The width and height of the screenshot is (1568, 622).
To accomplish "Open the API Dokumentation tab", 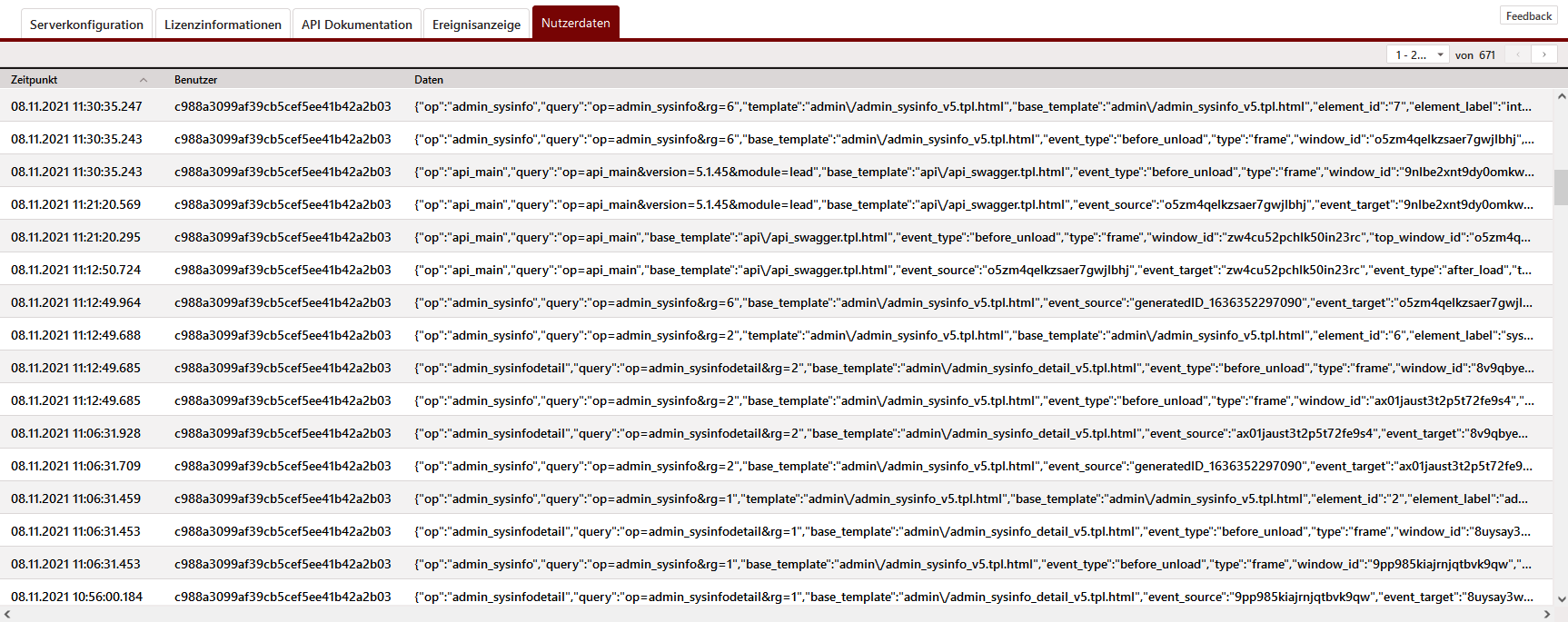I will click(x=356, y=25).
